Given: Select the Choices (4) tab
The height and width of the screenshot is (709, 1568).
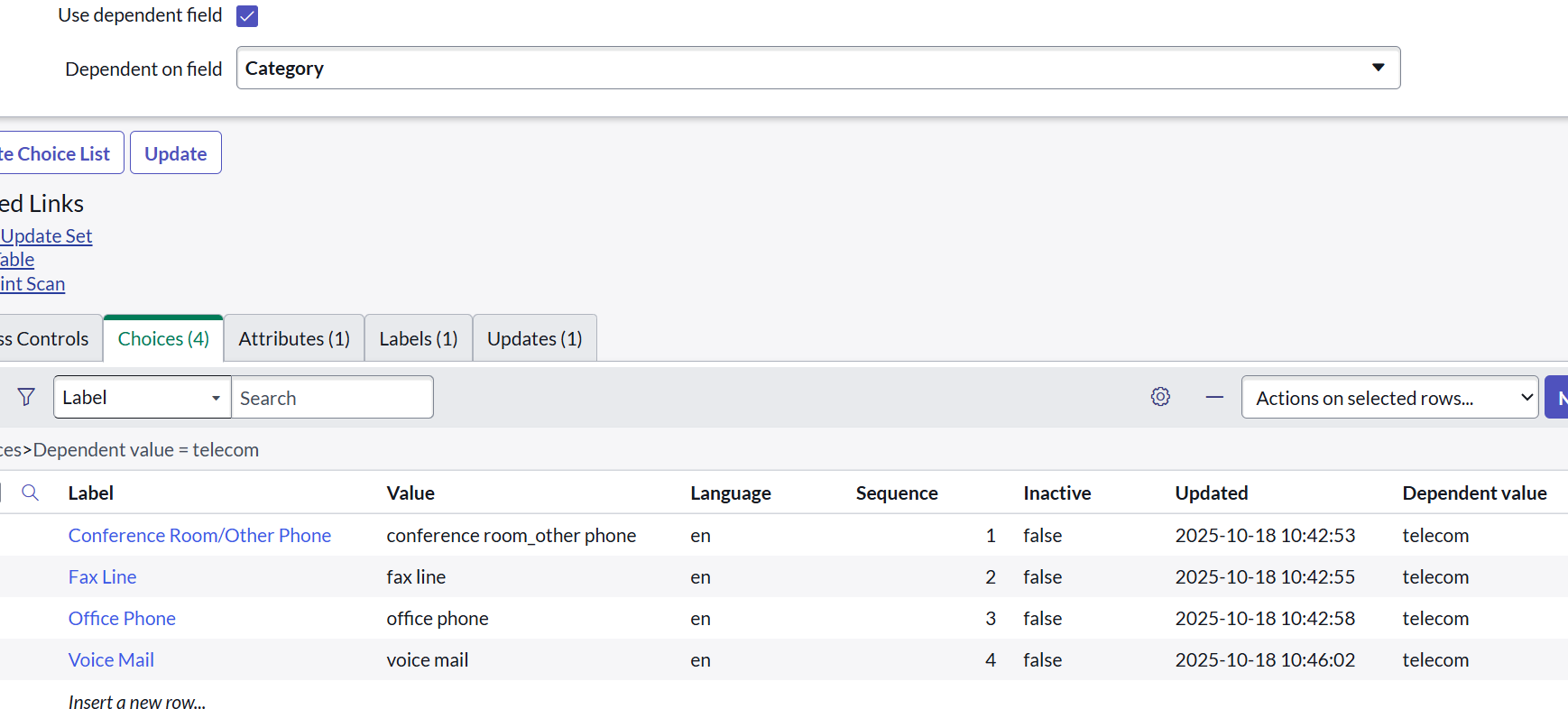Looking at the screenshot, I should [x=163, y=339].
